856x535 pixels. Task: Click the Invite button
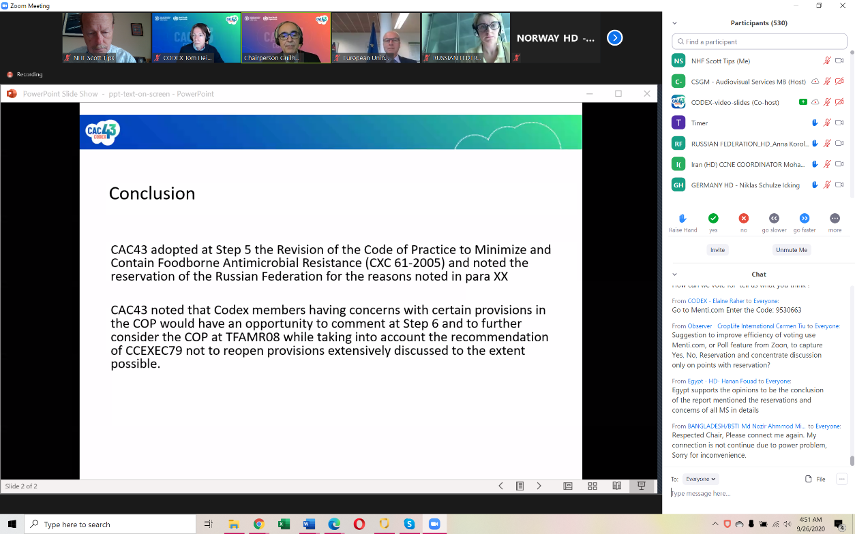pyautogui.click(x=717, y=250)
